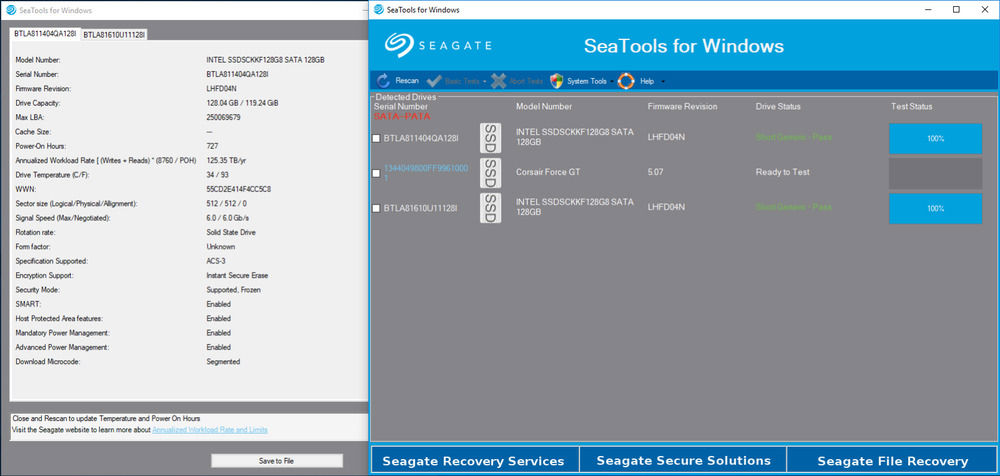Click the Rescan circular arrow icon
This screenshot has width=1000, height=476.
pos(383,81)
